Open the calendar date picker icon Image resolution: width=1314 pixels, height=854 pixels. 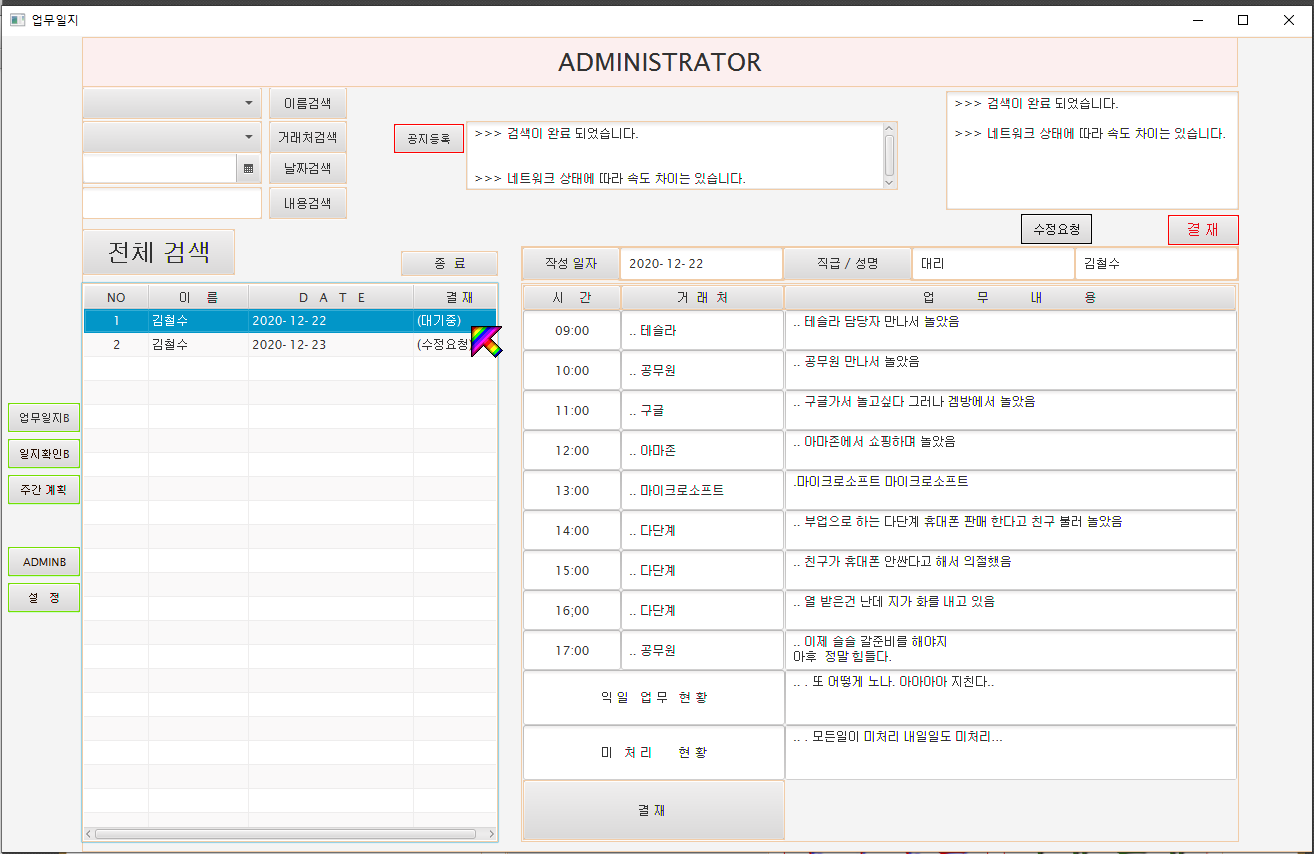pyautogui.click(x=248, y=169)
